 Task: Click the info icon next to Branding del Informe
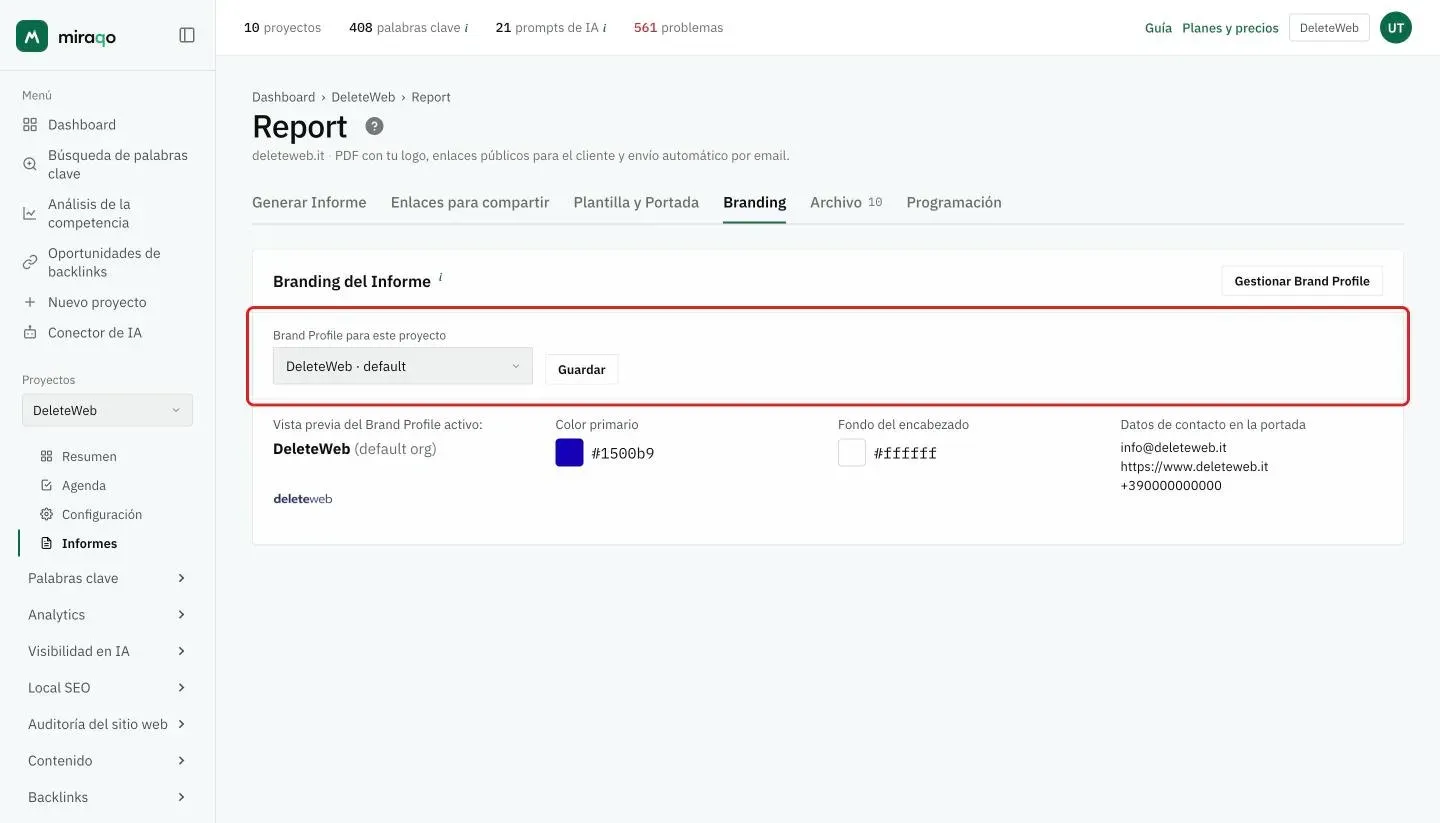[x=440, y=277]
